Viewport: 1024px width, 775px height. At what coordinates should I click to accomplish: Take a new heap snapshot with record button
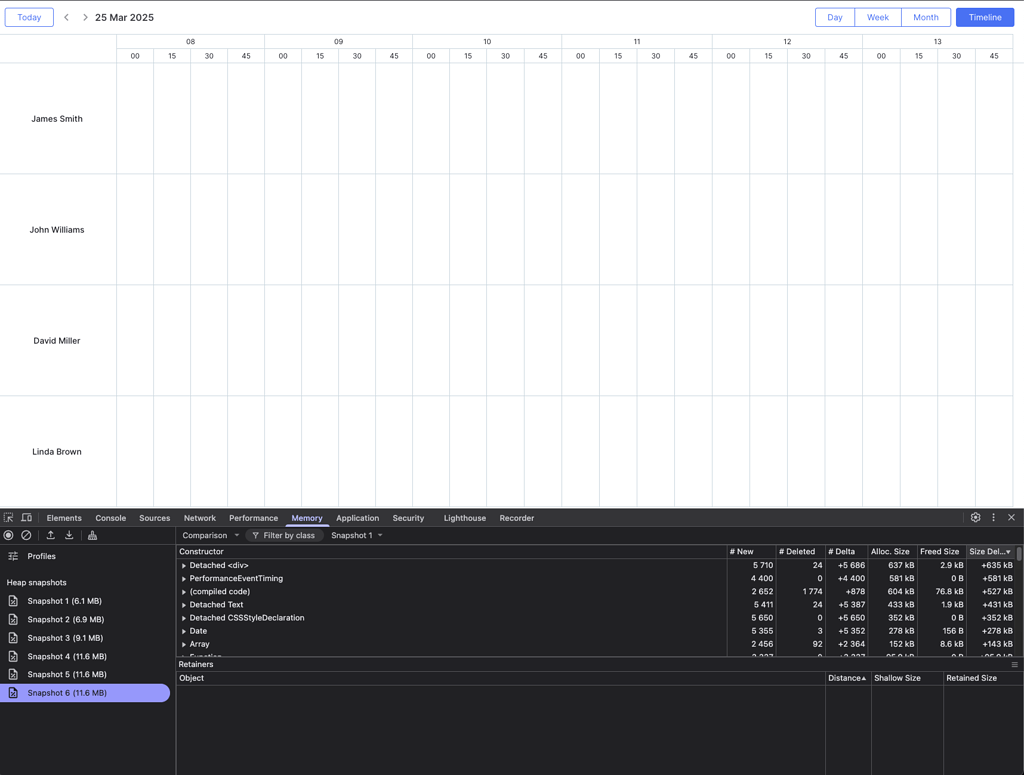click(x=8, y=535)
